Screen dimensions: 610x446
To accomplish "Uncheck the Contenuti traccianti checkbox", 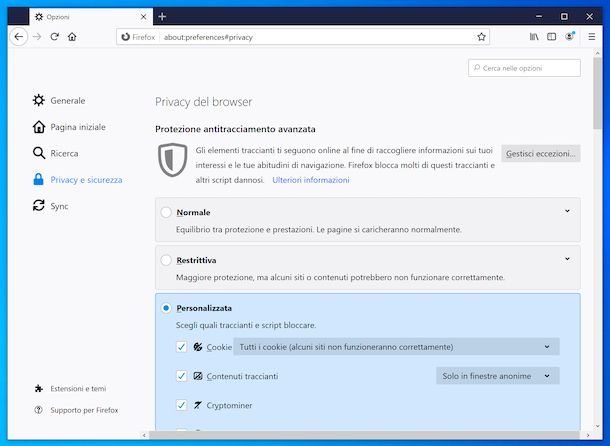I will click(x=181, y=376).
